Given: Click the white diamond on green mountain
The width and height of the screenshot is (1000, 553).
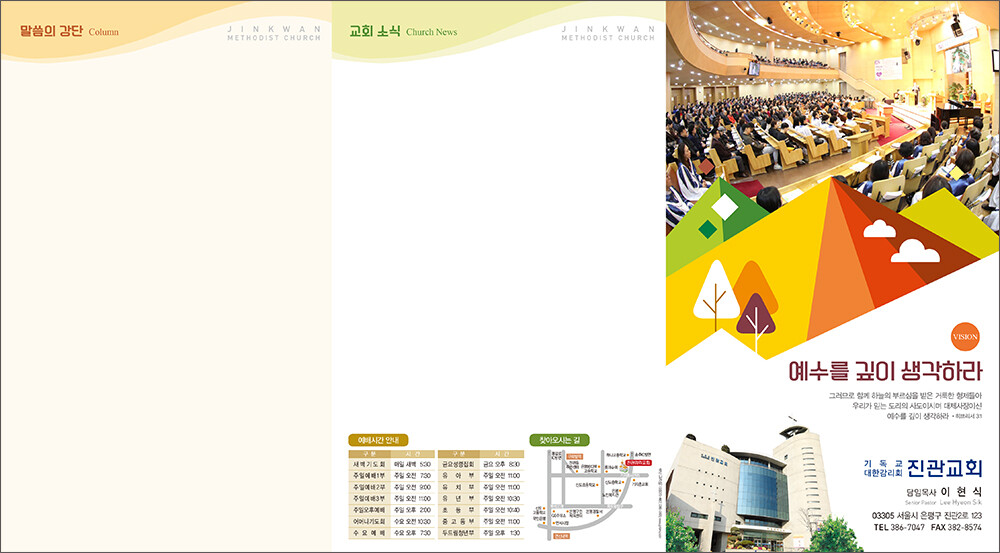Looking at the screenshot, I should pos(724,207).
